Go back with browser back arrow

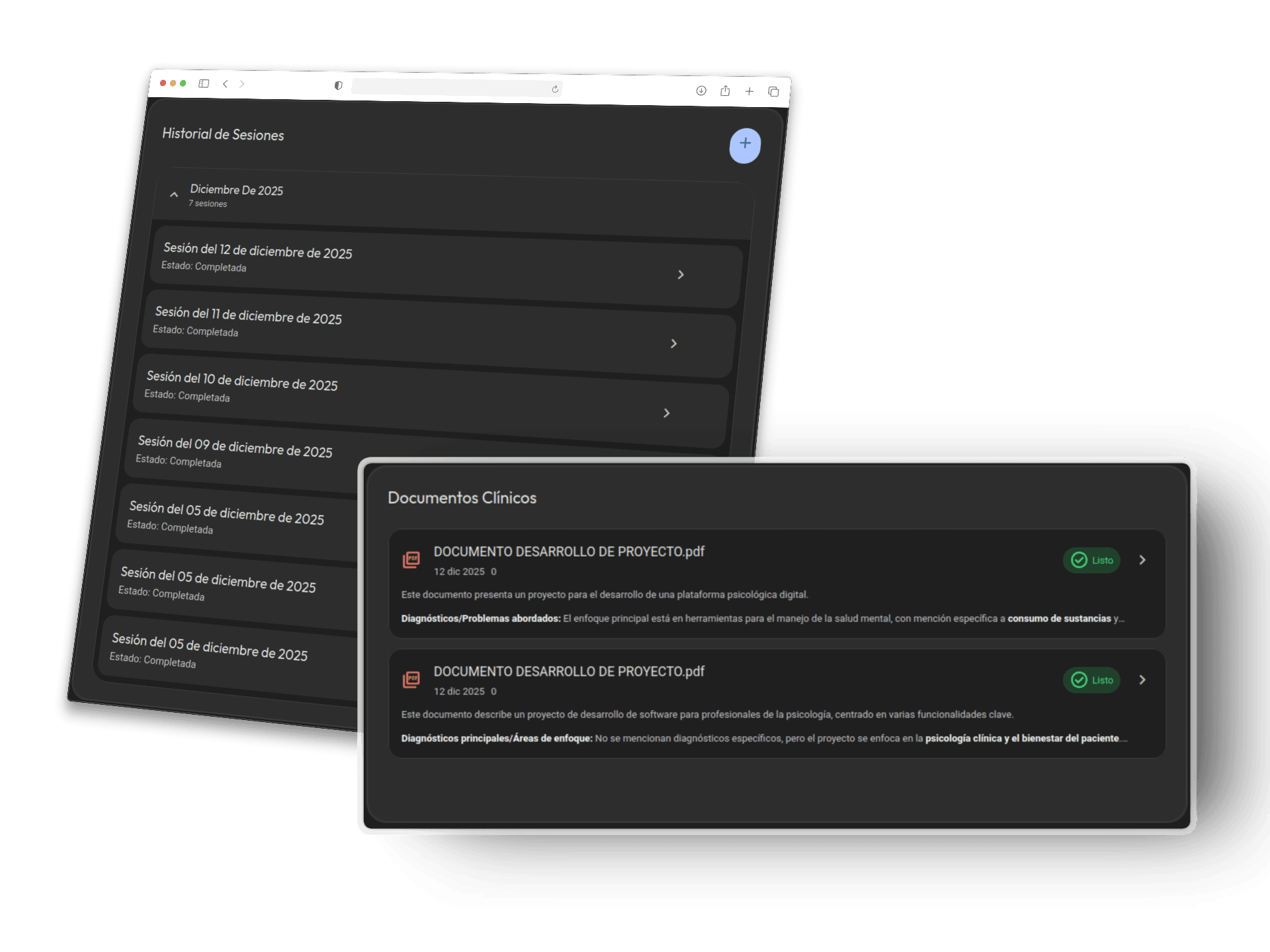(226, 84)
